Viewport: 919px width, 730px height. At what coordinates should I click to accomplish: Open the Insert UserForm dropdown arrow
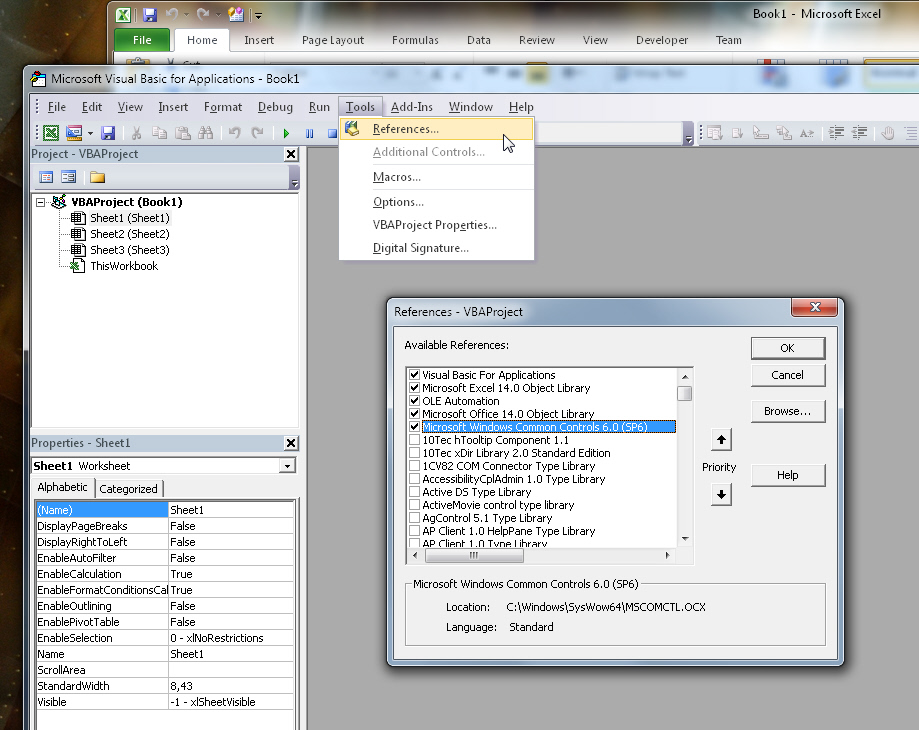point(90,133)
